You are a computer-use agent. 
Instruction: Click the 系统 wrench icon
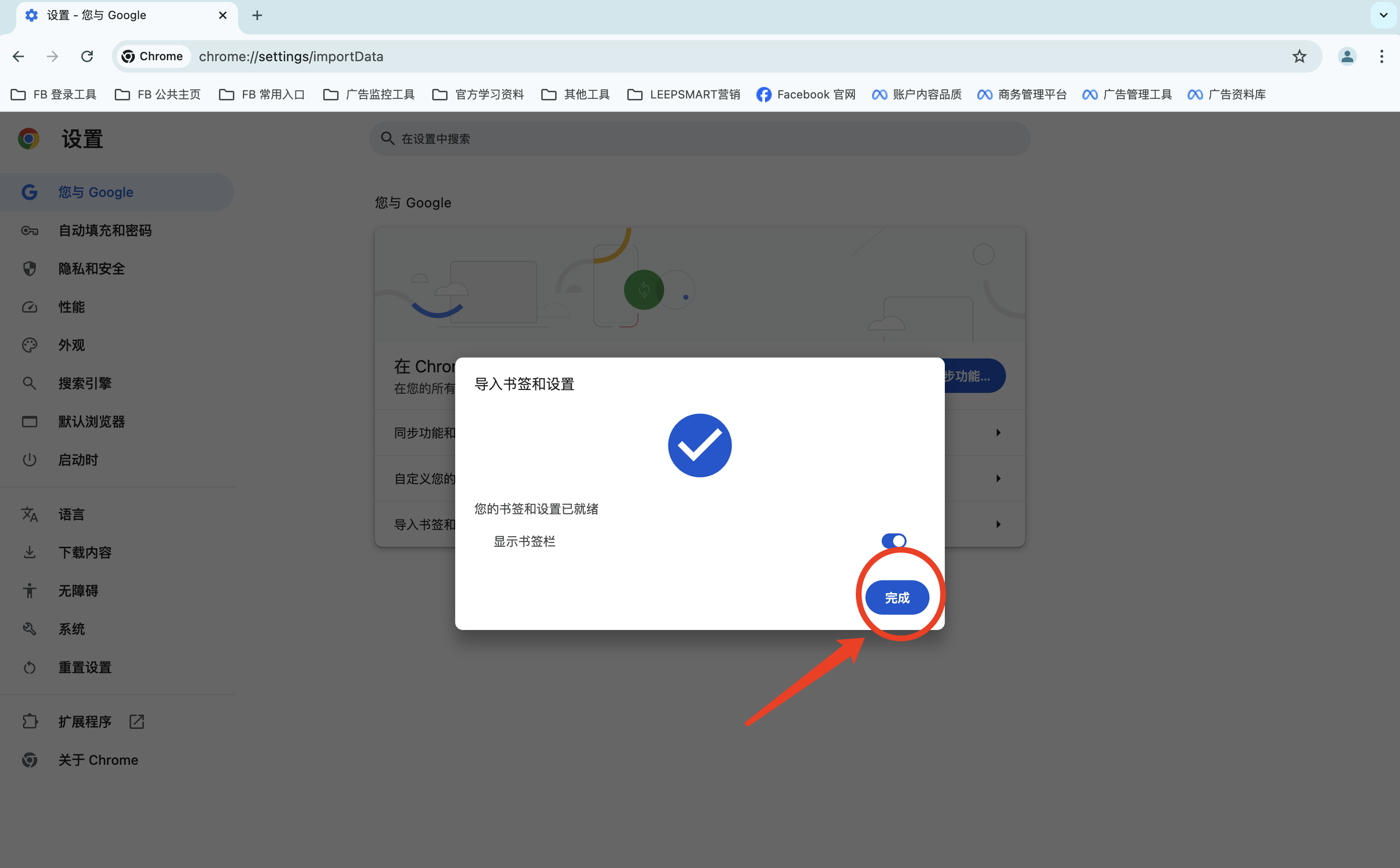click(29, 629)
